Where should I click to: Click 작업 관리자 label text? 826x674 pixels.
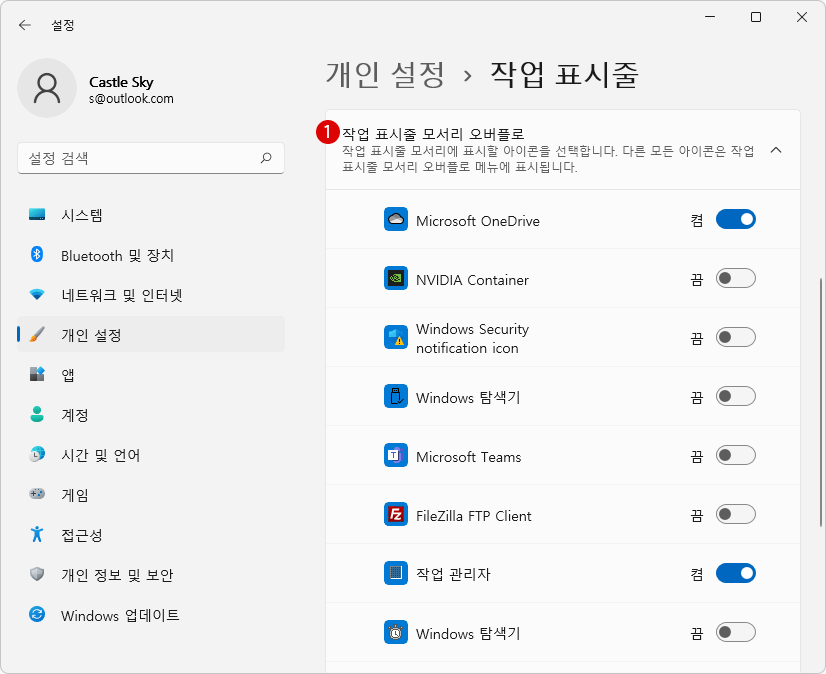(x=453, y=574)
